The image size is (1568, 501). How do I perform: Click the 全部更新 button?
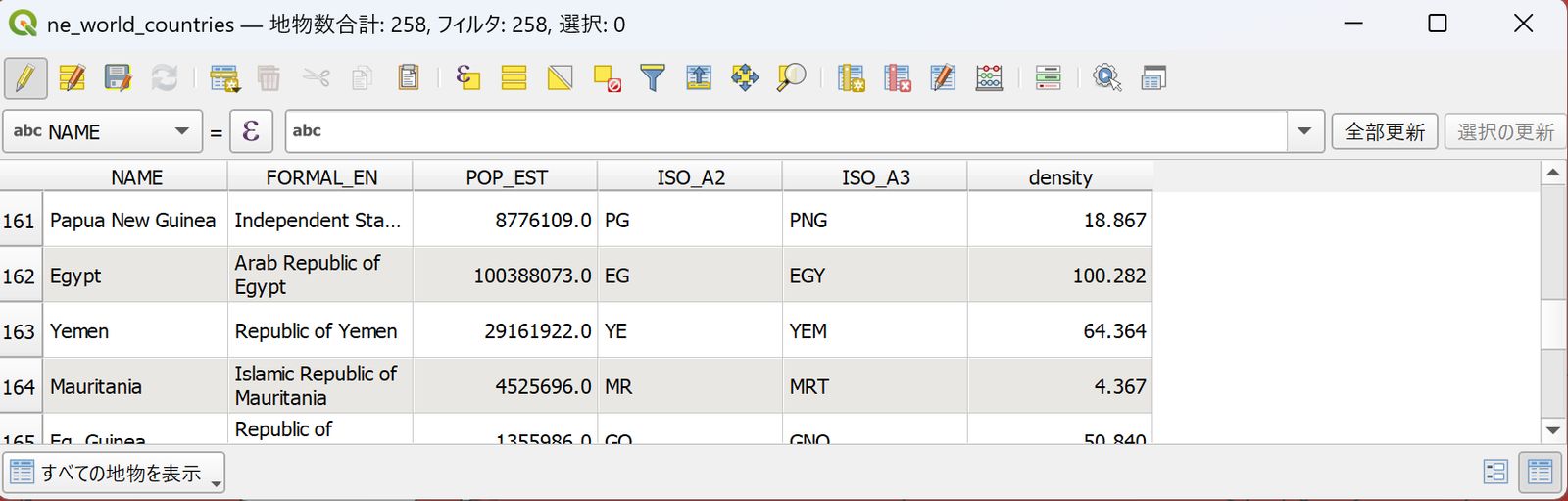(x=1384, y=131)
